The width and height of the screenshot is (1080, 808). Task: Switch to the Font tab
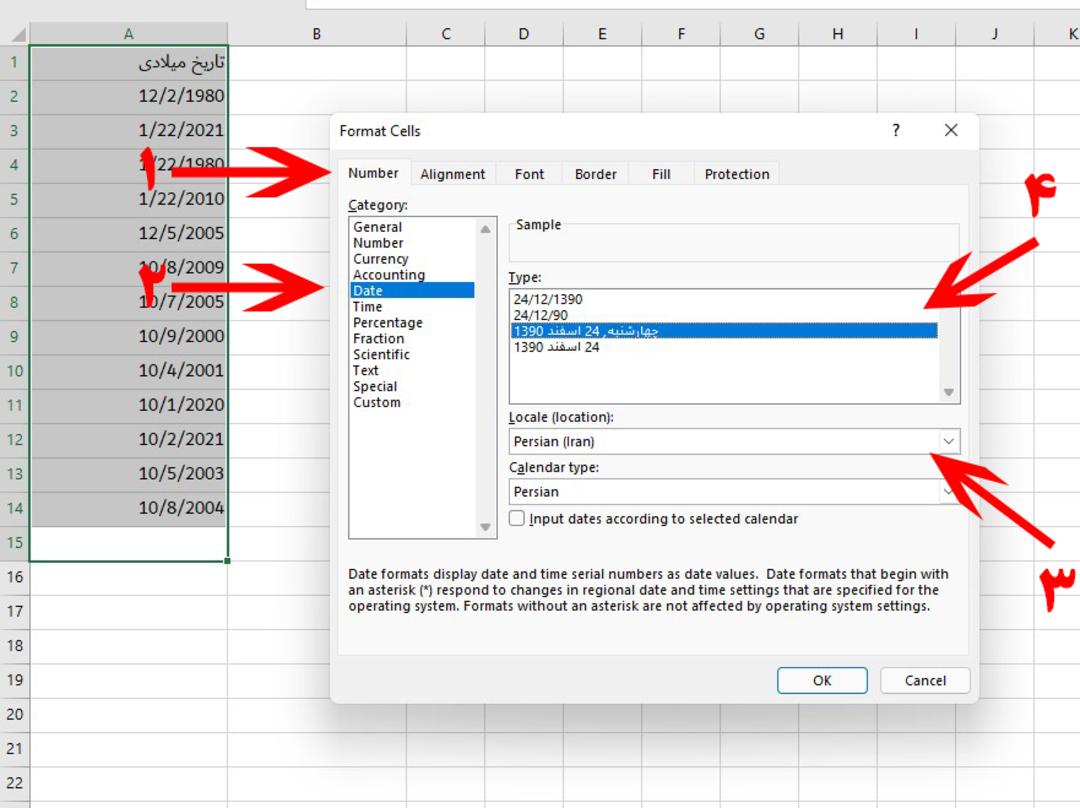pyautogui.click(x=529, y=174)
